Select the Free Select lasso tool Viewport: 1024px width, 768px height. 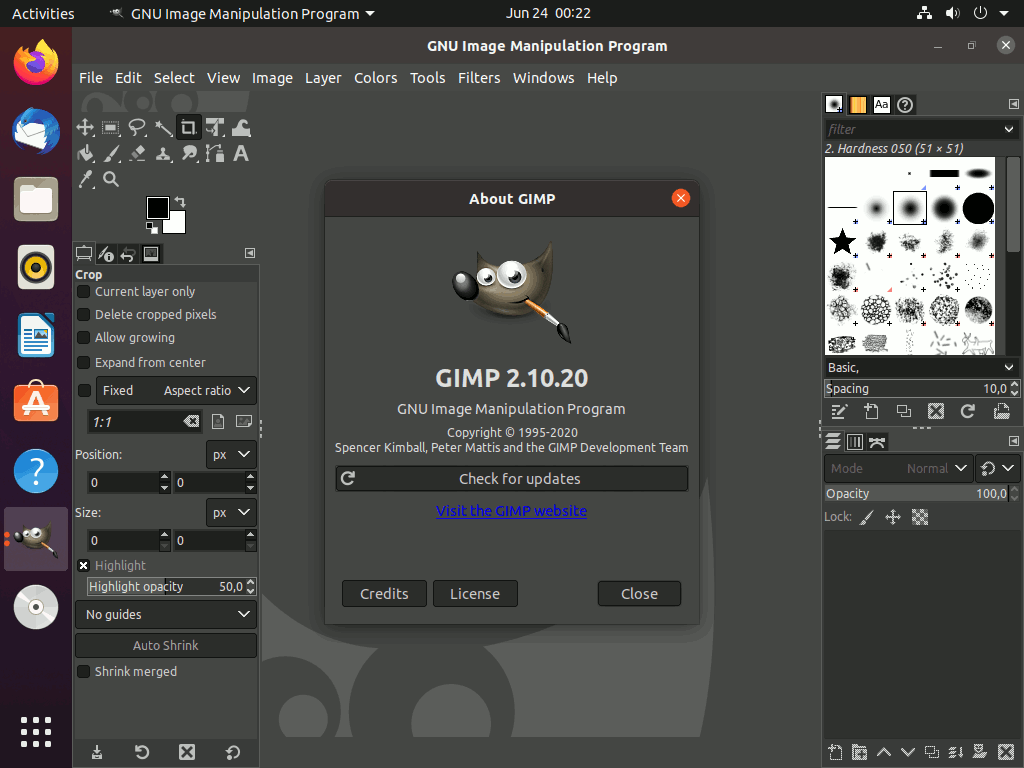pyautogui.click(x=137, y=127)
